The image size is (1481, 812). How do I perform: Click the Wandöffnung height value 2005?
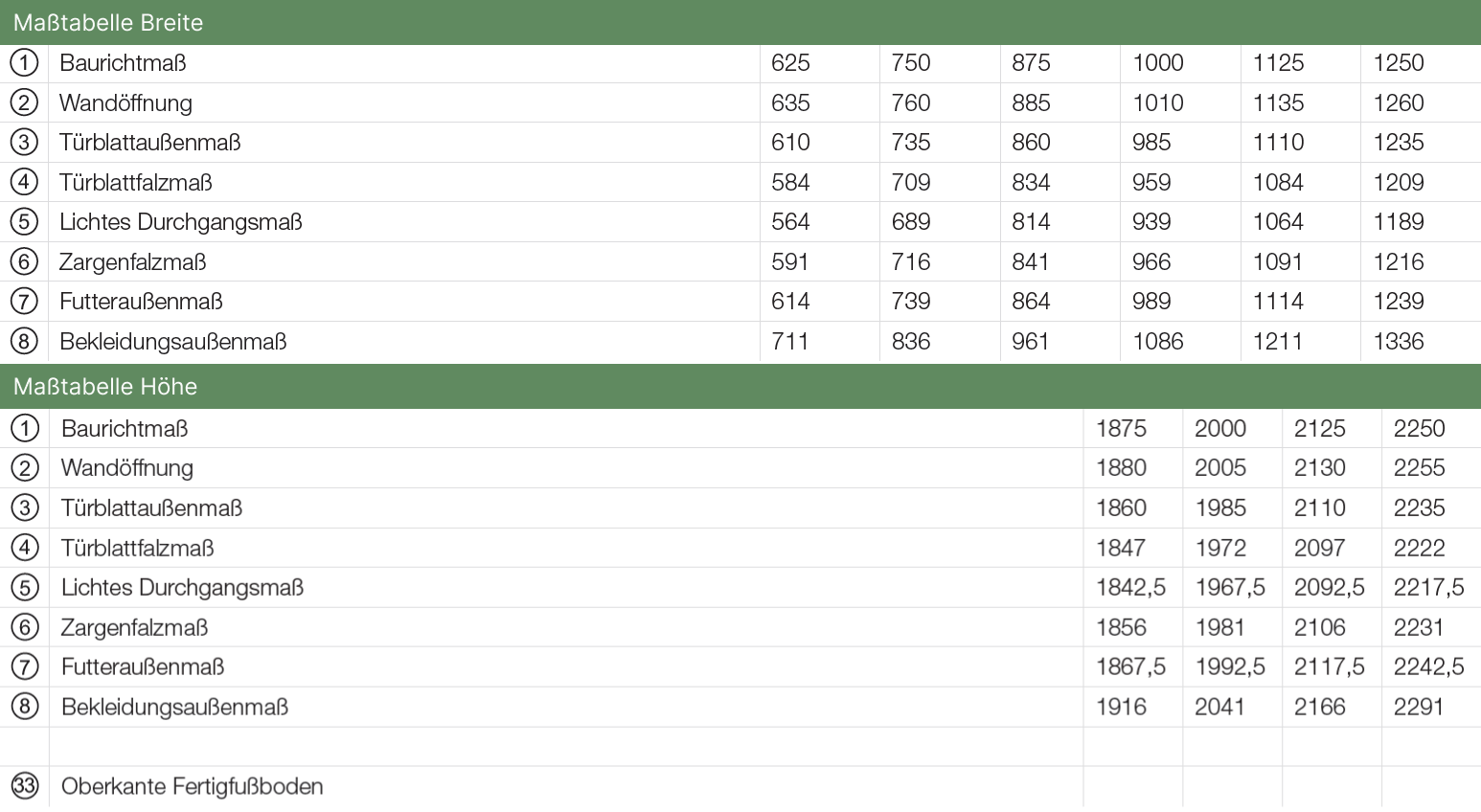click(x=1220, y=468)
